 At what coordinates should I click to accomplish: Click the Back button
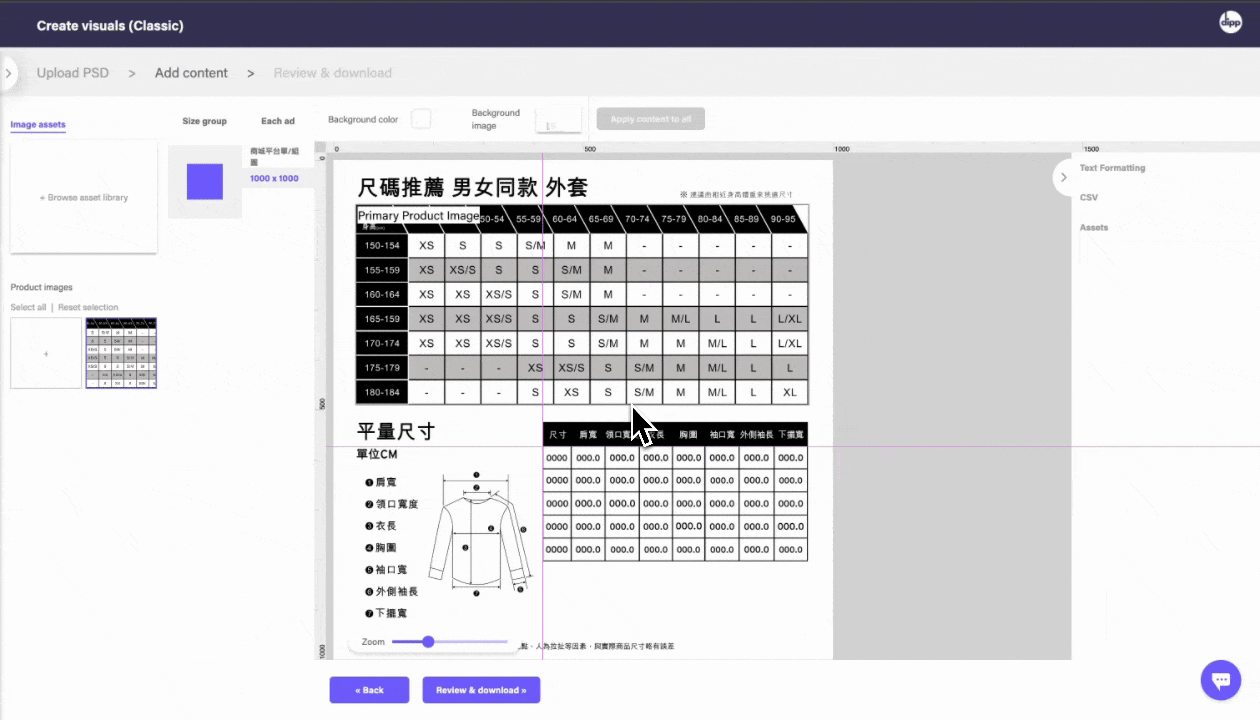pos(369,690)
